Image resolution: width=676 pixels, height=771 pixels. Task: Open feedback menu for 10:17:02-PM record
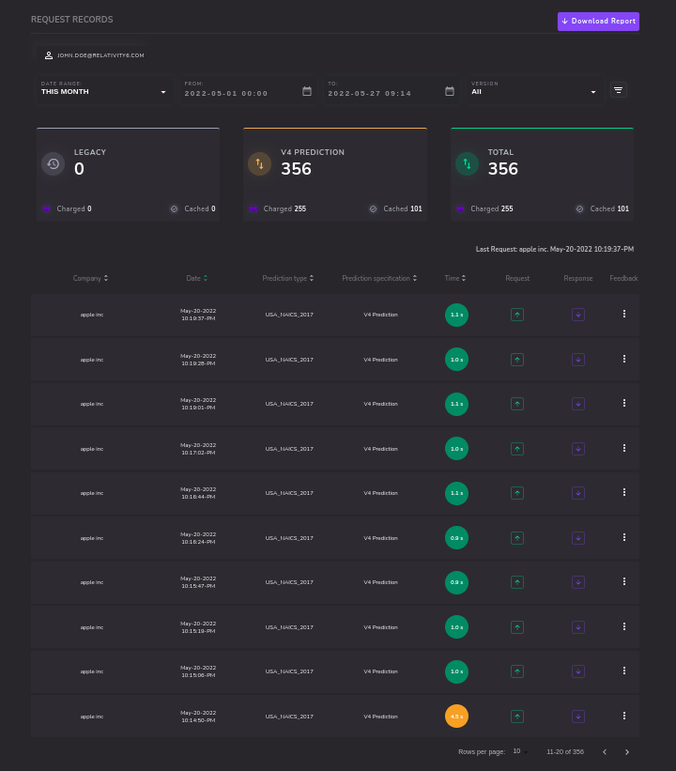click(624, 448)
